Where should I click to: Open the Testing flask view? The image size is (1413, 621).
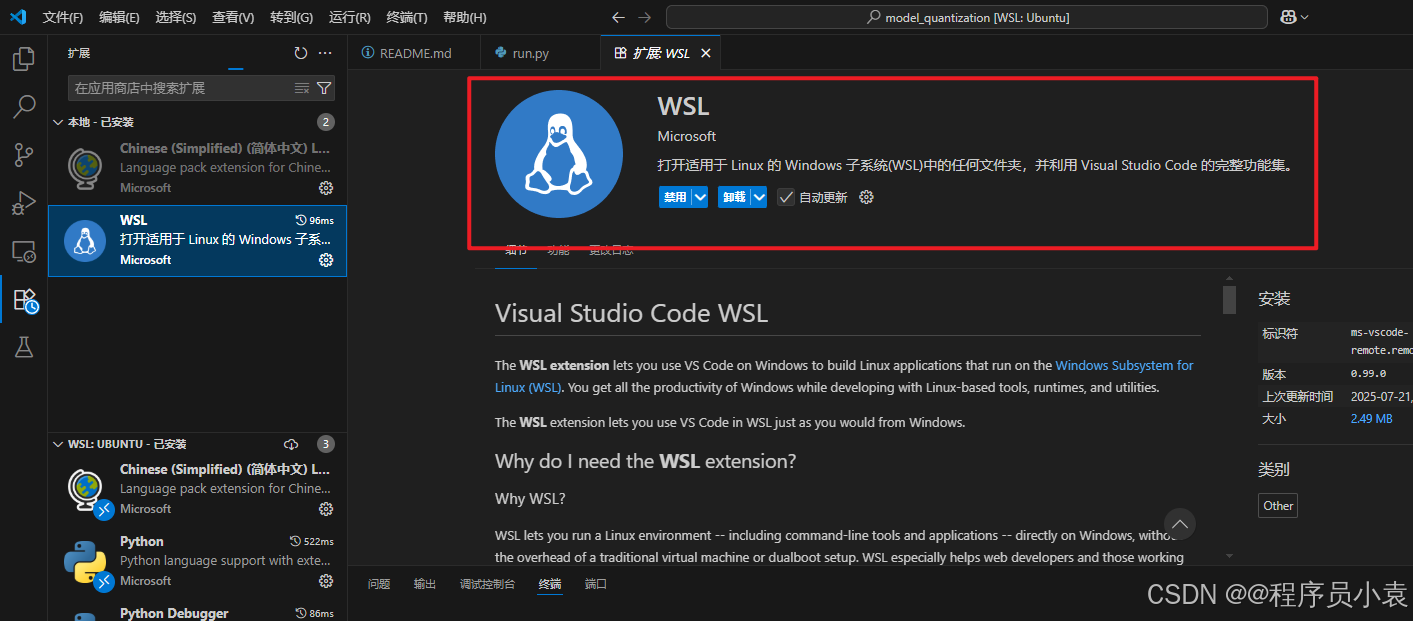coord(23,347)
